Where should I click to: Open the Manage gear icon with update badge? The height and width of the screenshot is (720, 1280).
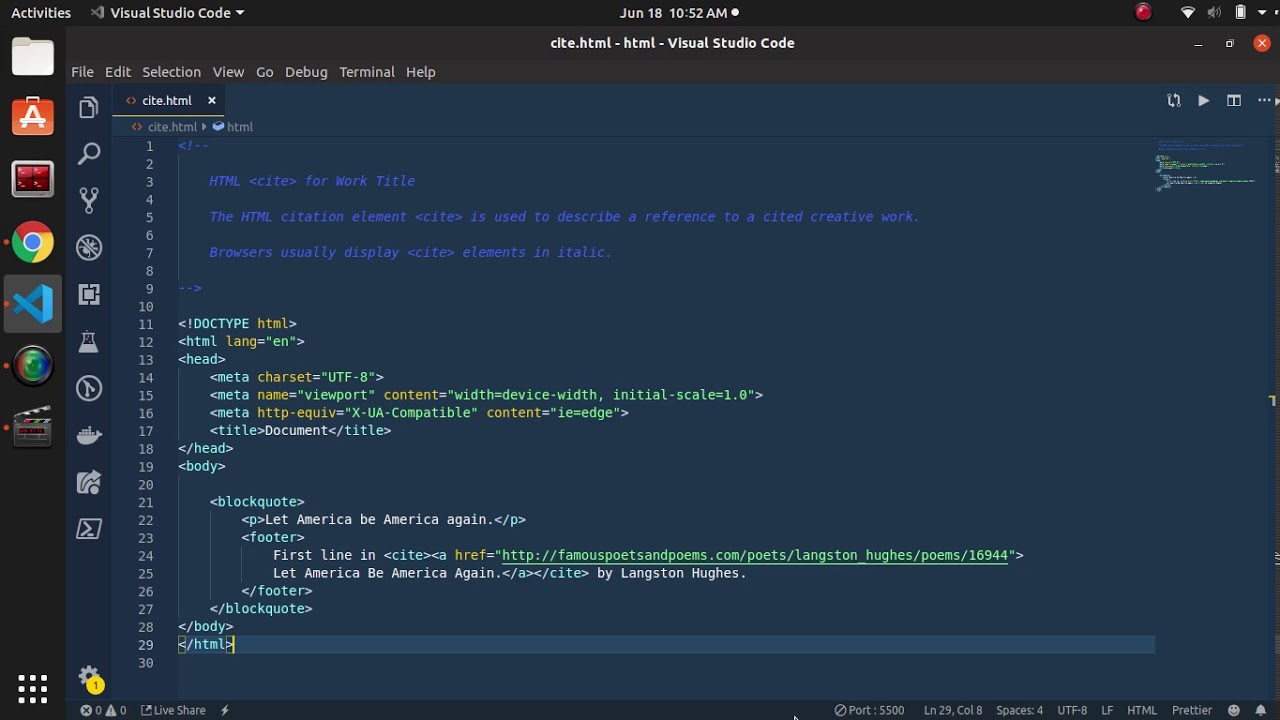(89, 677)
